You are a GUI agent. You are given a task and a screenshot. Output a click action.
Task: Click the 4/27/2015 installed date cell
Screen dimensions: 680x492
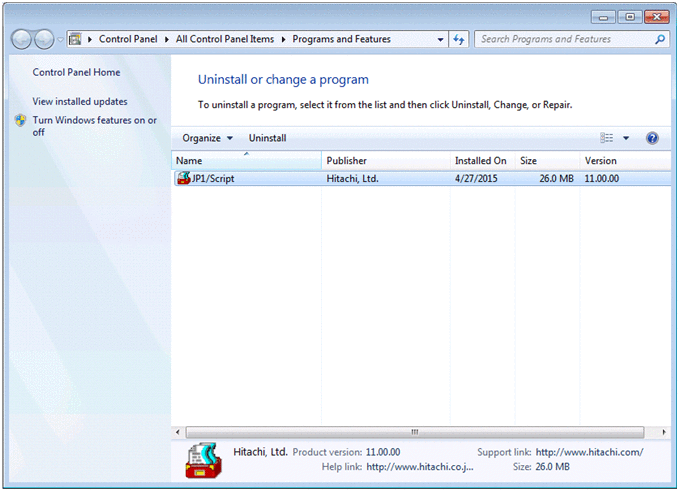click(476, 179)
